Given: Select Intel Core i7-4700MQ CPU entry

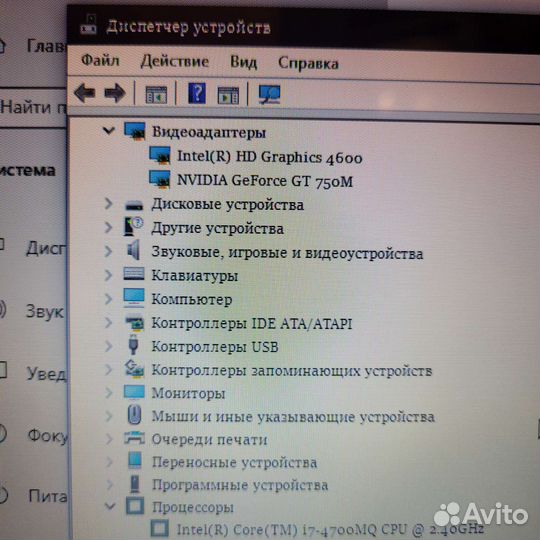Looking at the screenshot, I should 330,529.
